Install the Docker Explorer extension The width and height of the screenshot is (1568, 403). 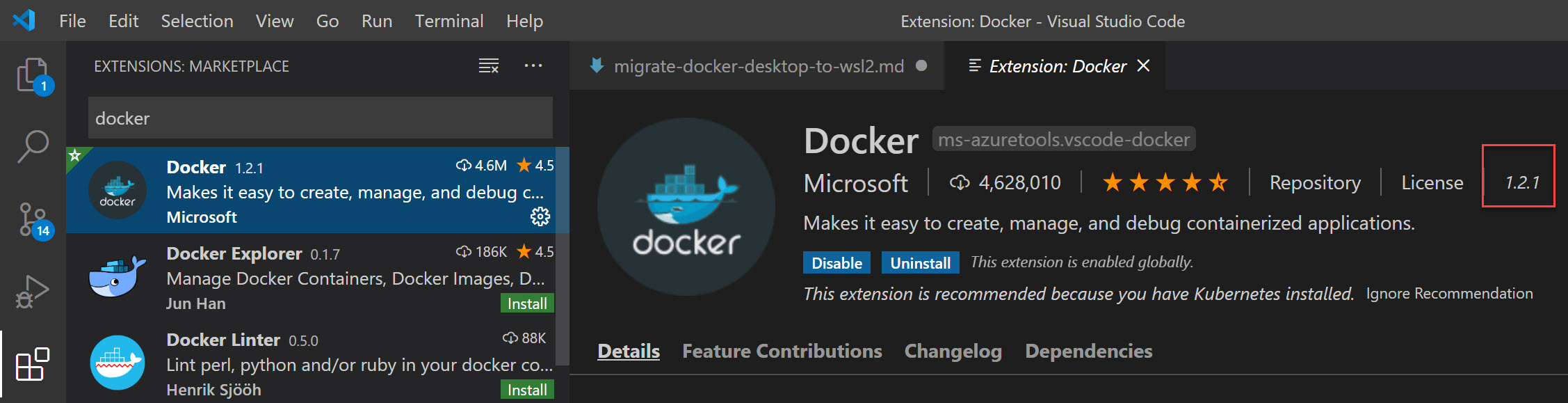(526, 303)
